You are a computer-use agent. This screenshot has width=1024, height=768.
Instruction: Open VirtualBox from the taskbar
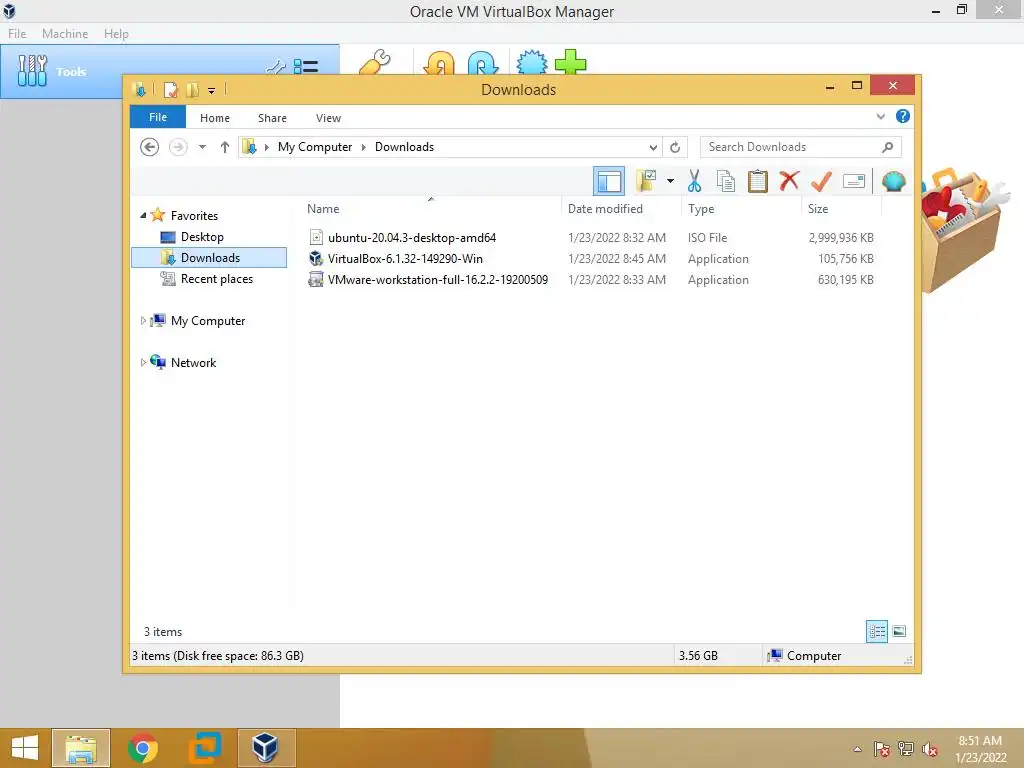266,748
